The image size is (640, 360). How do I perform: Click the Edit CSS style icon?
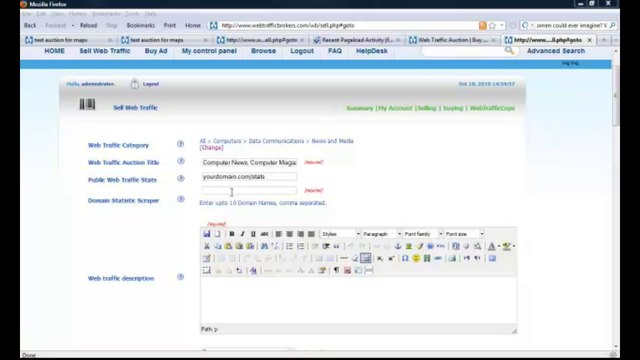[253, 270]
